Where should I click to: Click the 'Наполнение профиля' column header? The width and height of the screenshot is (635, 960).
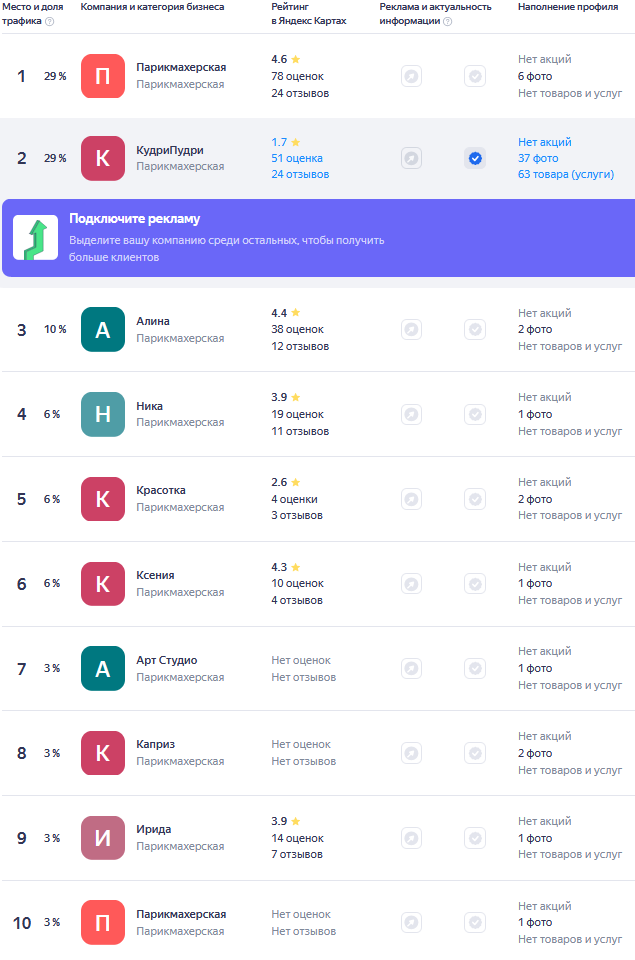568,7
